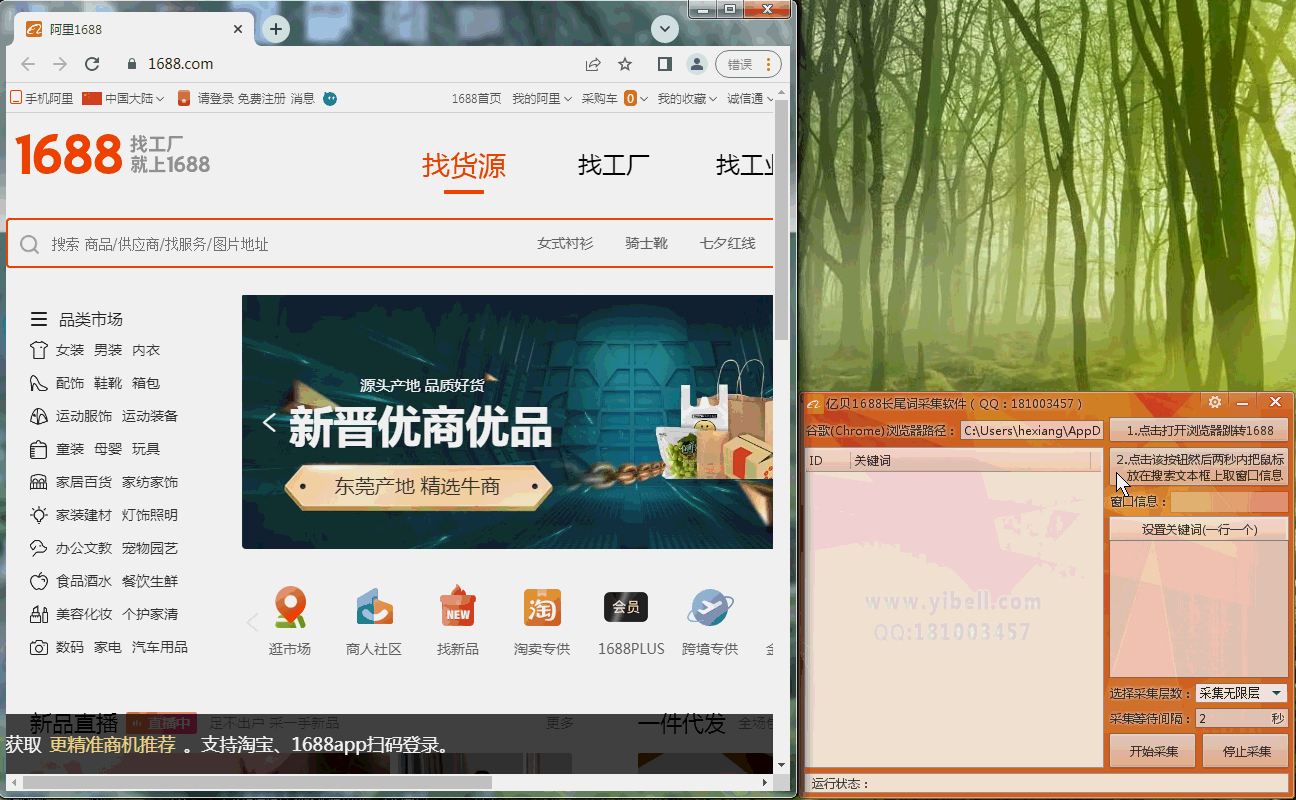Click 免费注册 link
1296x800 pixels.
pyautogui.click(x=261, y=98)
